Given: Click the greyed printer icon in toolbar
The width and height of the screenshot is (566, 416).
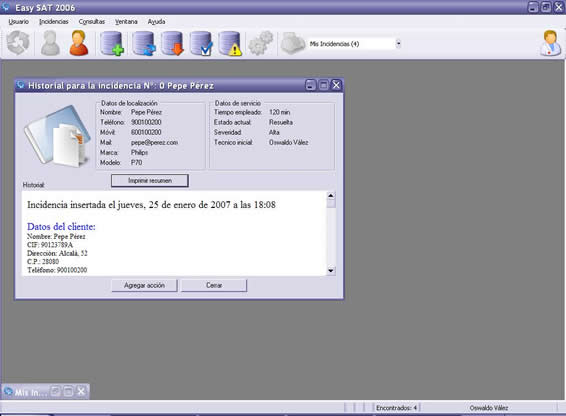Looking at the screenshot, I should 293,43.
